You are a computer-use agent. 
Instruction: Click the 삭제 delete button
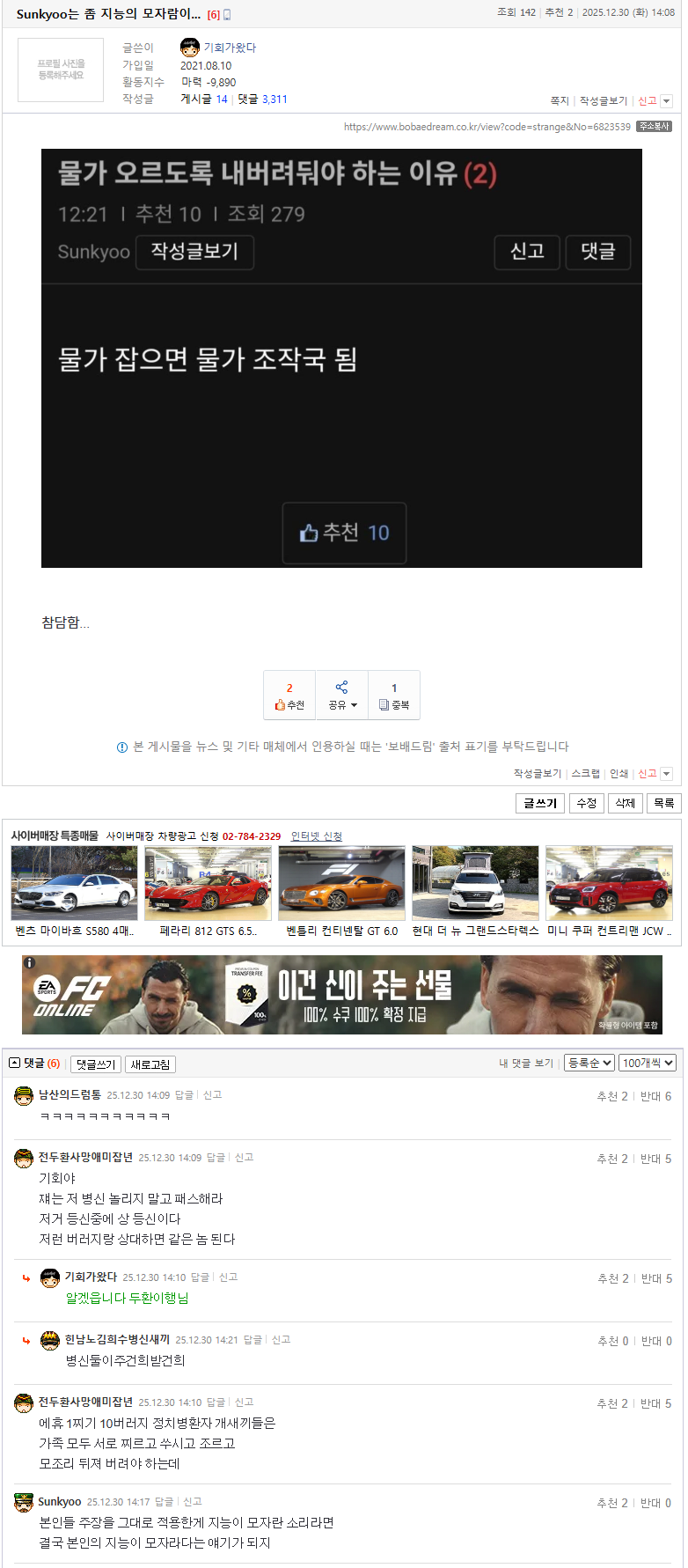pos(626,803)
